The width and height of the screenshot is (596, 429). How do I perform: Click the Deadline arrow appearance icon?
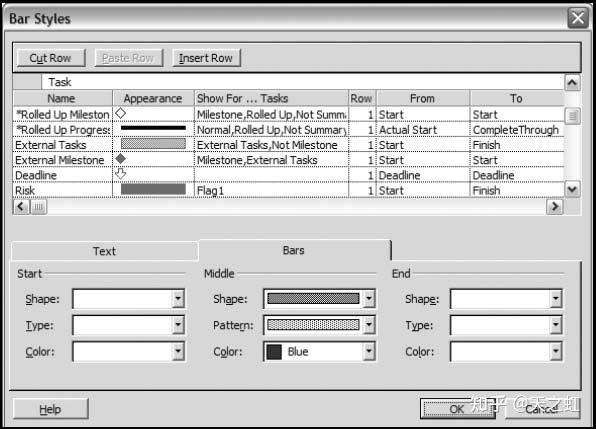coord(120,174)
